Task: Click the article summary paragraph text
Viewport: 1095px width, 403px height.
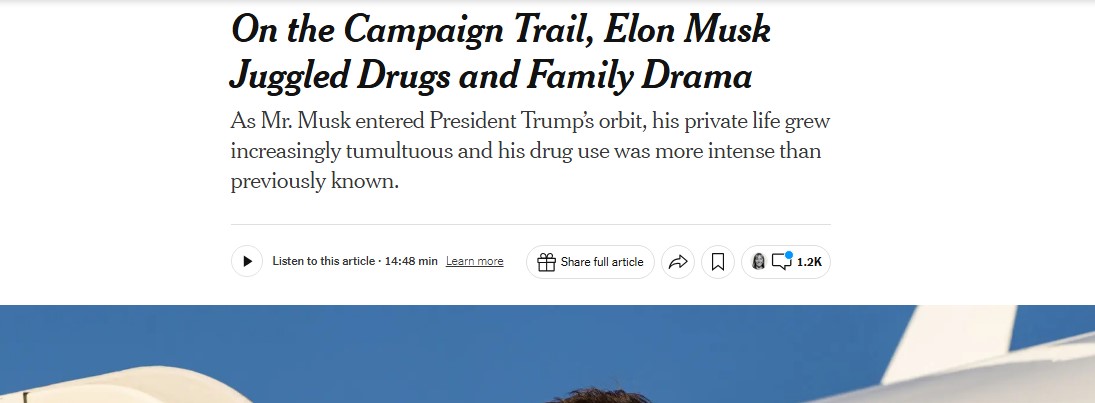Action: click(x=530, y=152)
